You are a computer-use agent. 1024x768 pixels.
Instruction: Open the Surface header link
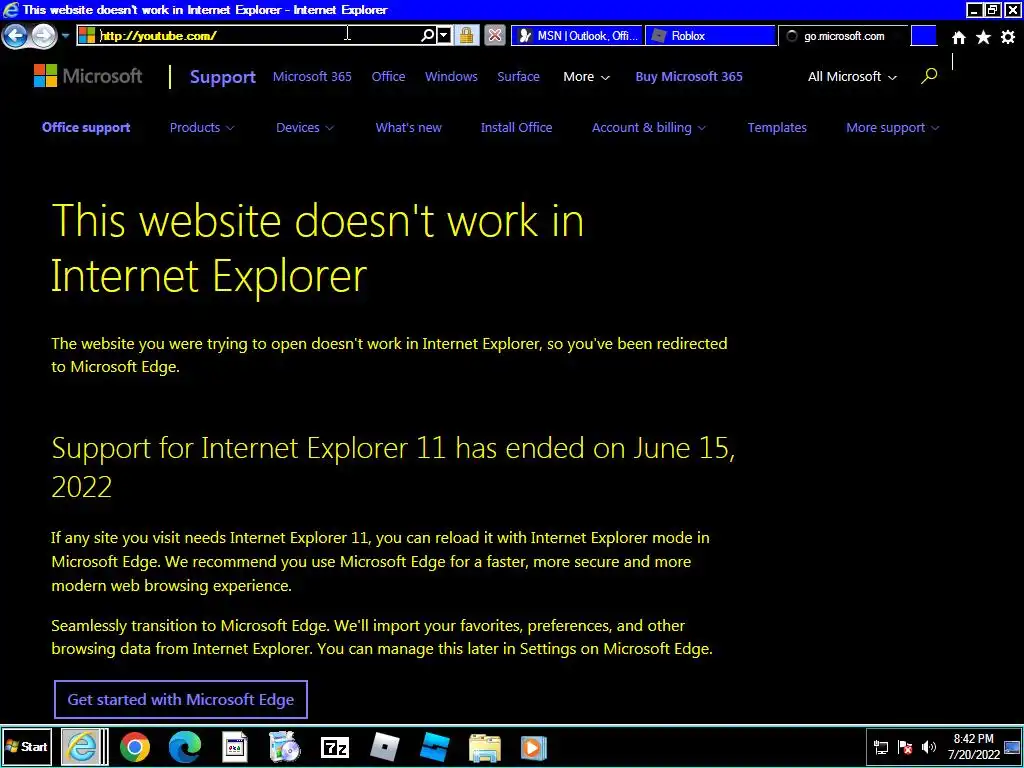(519, 76)
